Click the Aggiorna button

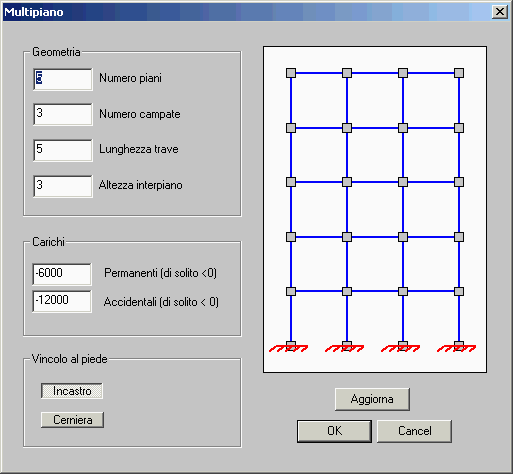(x=372, y=399)
